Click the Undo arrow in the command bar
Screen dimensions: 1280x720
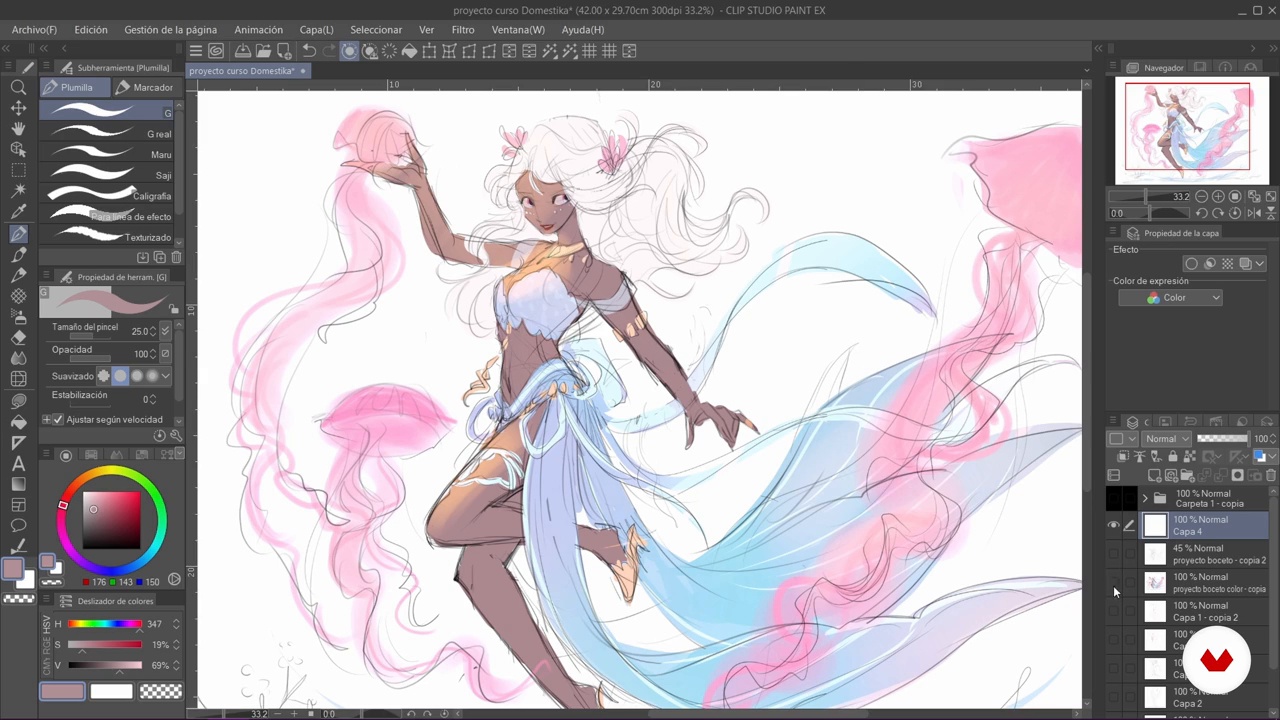[x=309, y=51]
